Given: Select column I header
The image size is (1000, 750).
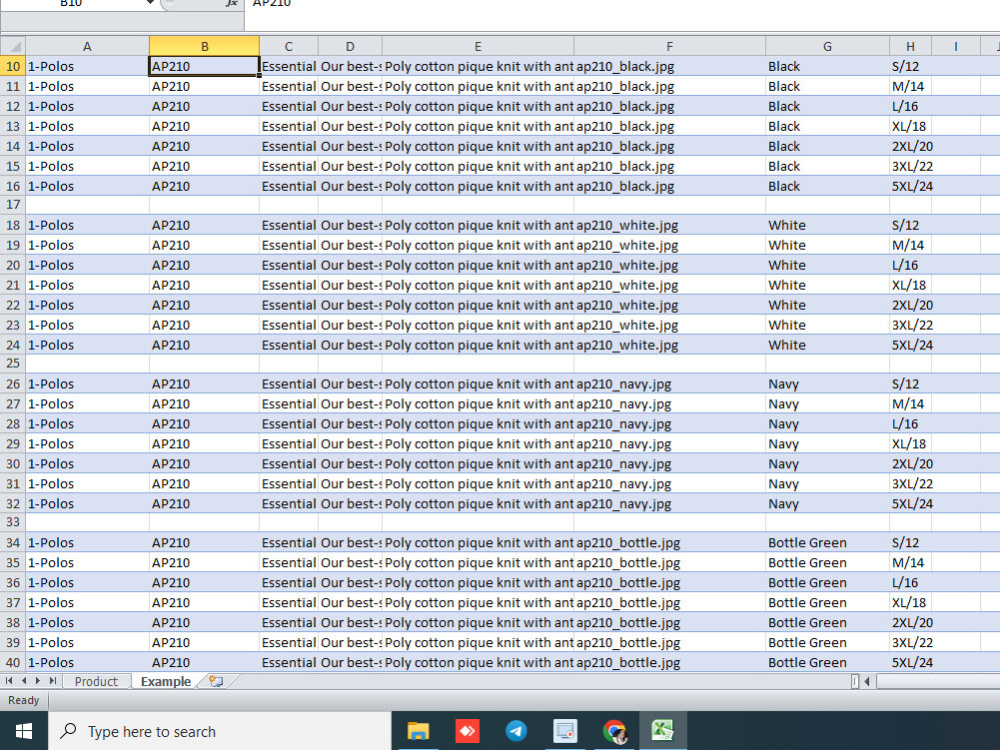Looking at the screenshot, I should tap(955, 47).
